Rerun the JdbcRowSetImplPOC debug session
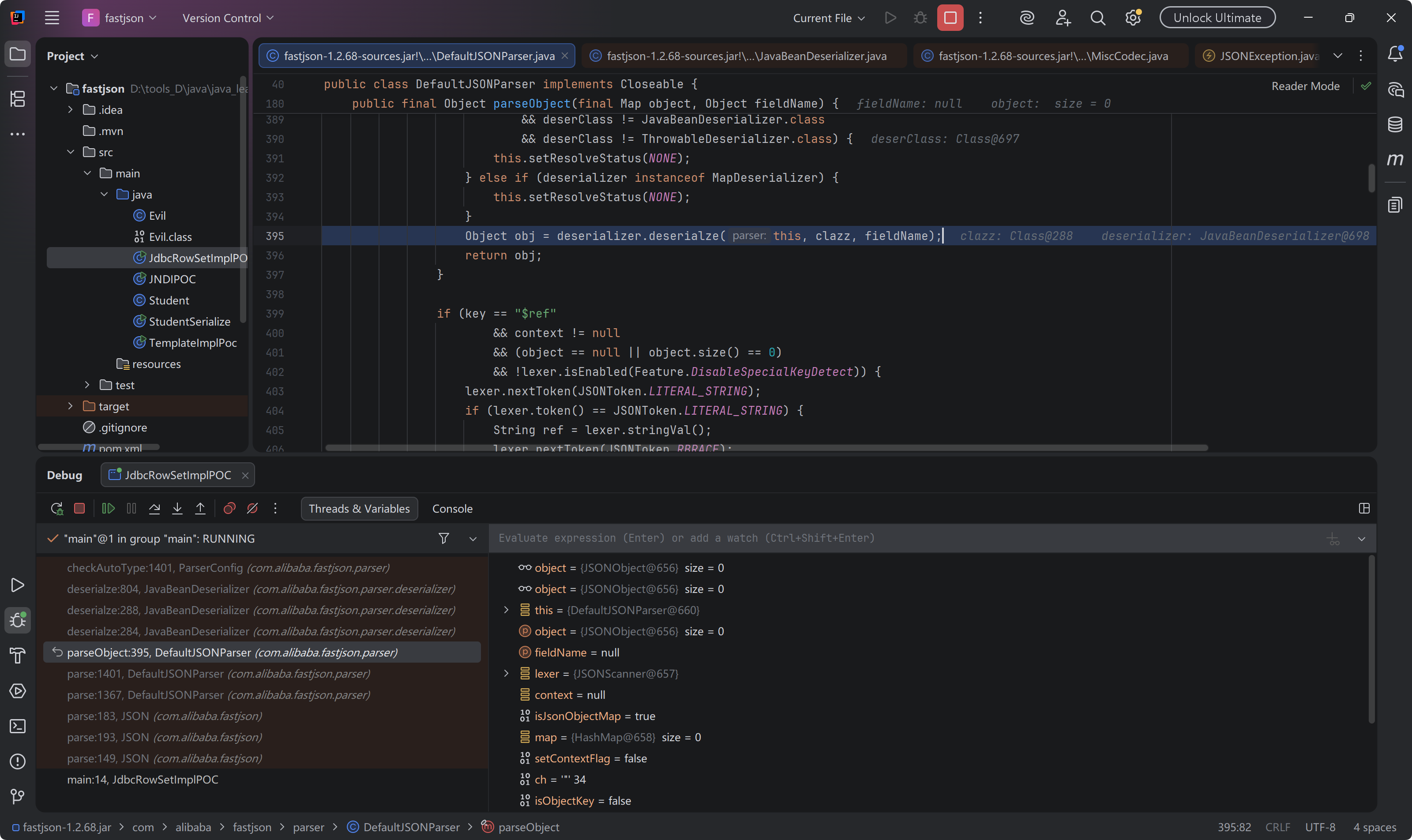 [x=56, y=508]
